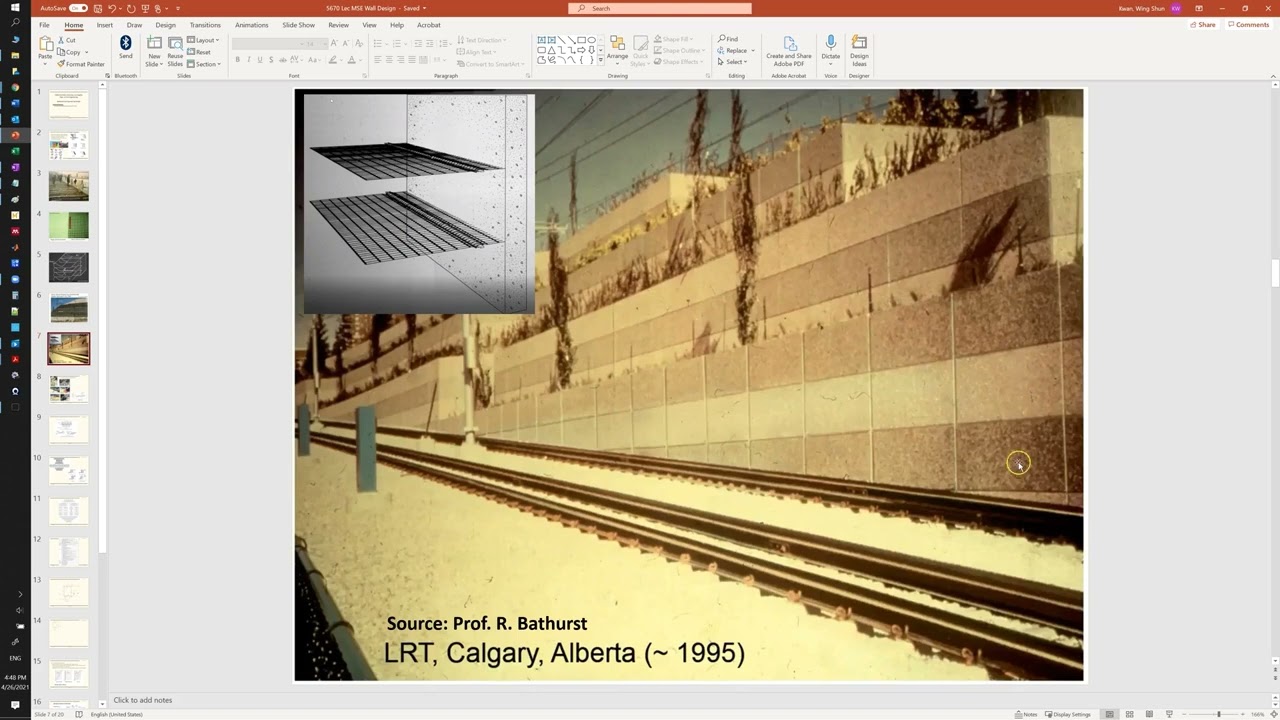1280x720 pixels.
Task: Switch to the Design tab
Action: tap(166, 25)
